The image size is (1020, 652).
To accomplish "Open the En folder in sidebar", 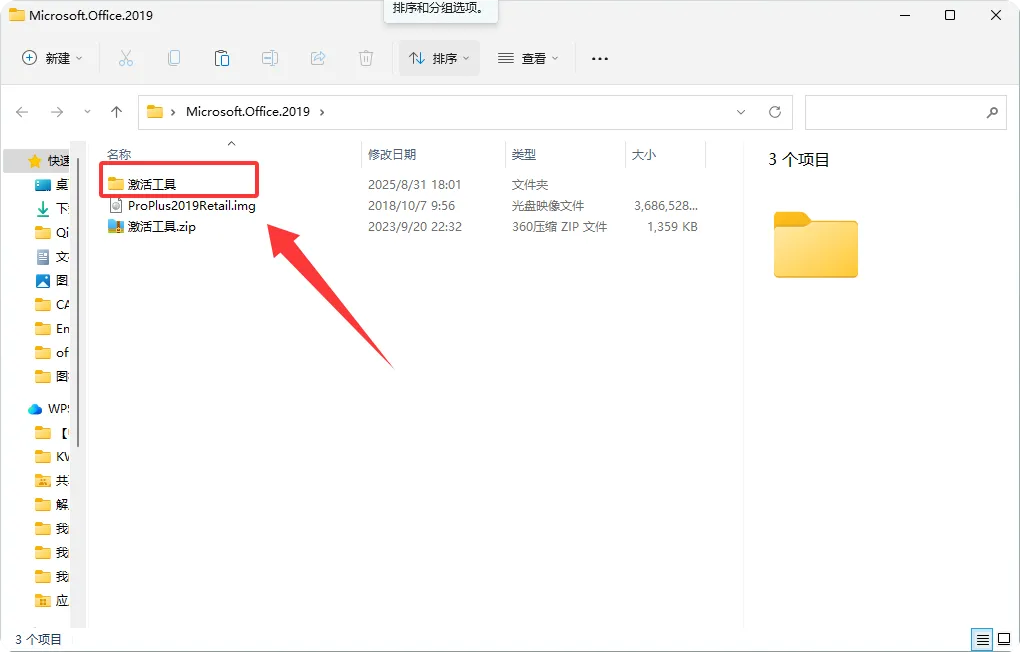I will 51,329.
